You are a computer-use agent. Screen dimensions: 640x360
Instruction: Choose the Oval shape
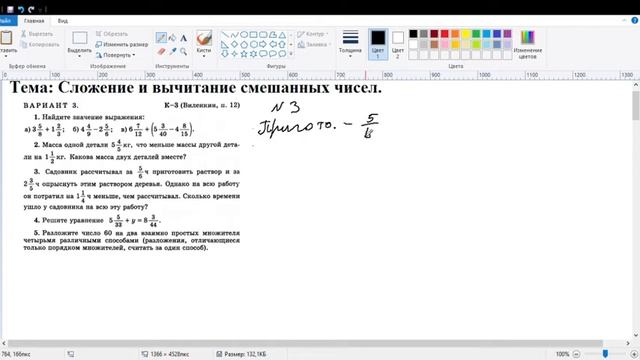tap(244, 35)
